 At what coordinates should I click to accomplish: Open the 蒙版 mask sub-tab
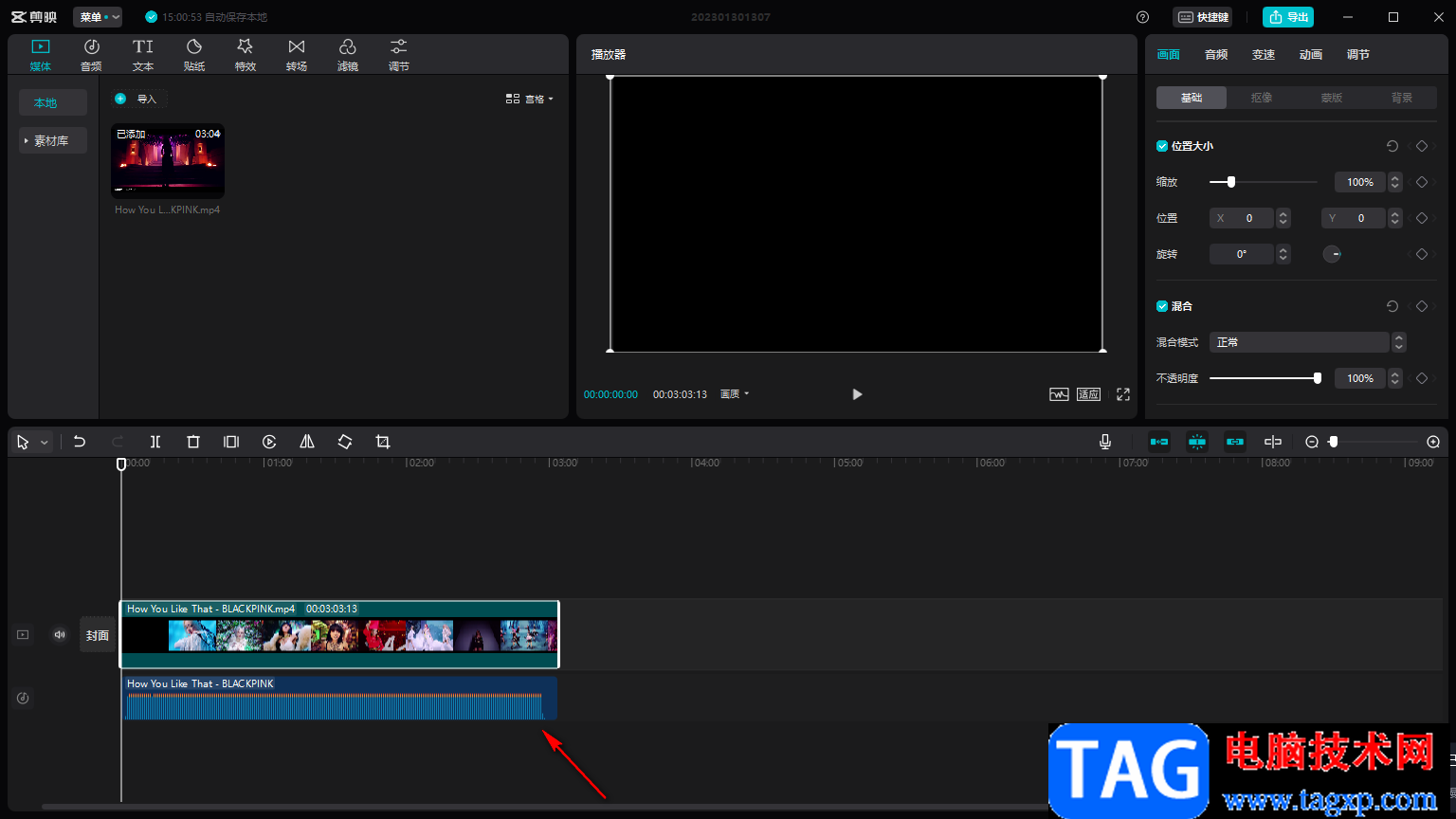click(1332, 98)
